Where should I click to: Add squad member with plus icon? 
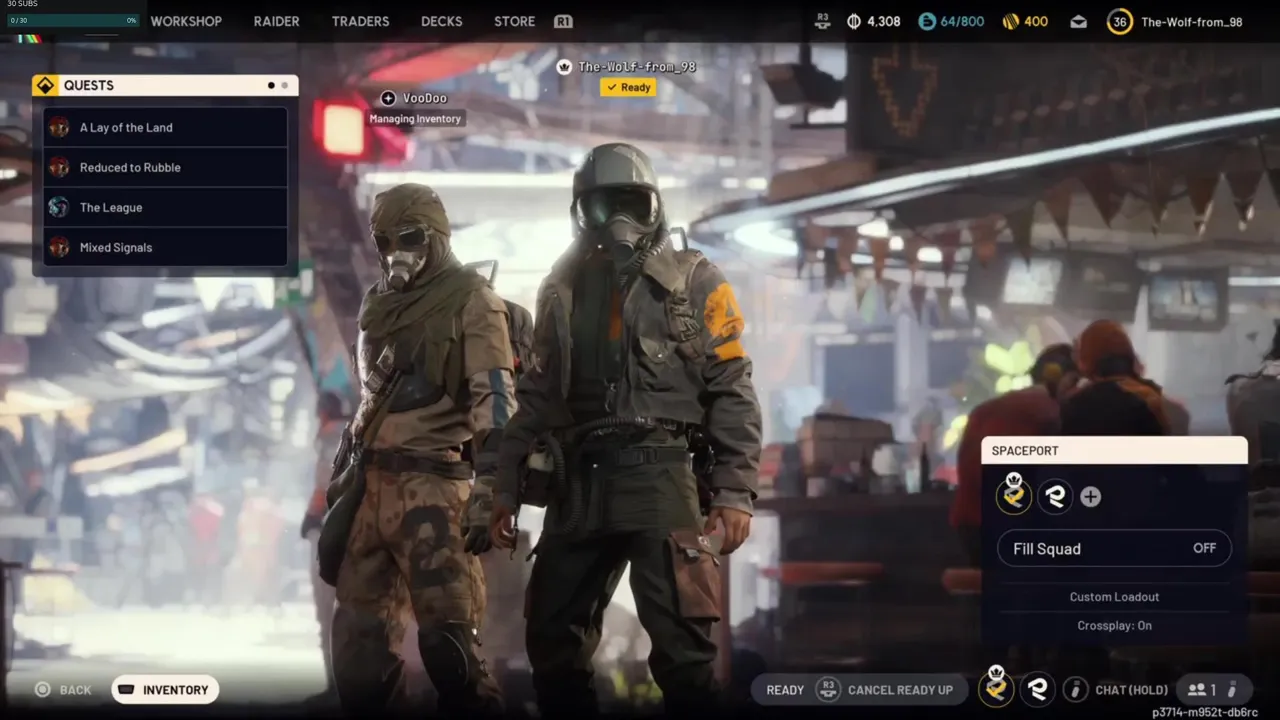(x=1091, y=496)
